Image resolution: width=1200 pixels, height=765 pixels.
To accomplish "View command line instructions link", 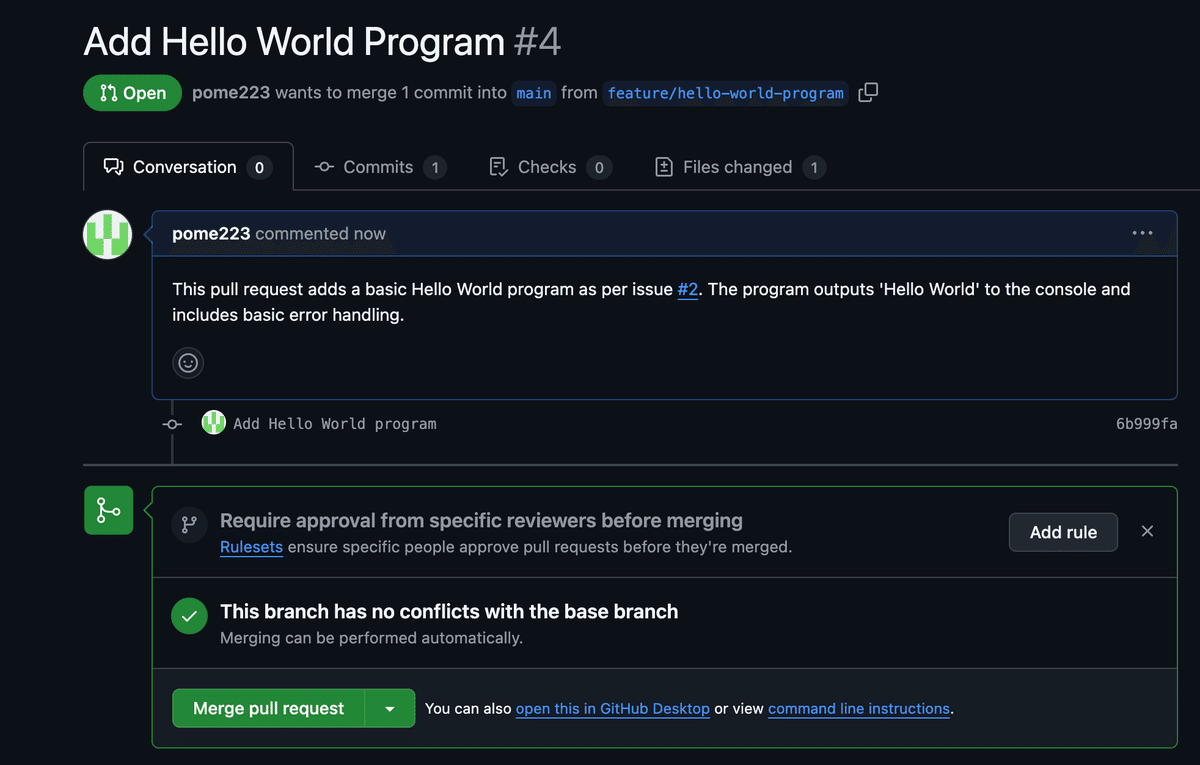I will click(x=859, y=708).
